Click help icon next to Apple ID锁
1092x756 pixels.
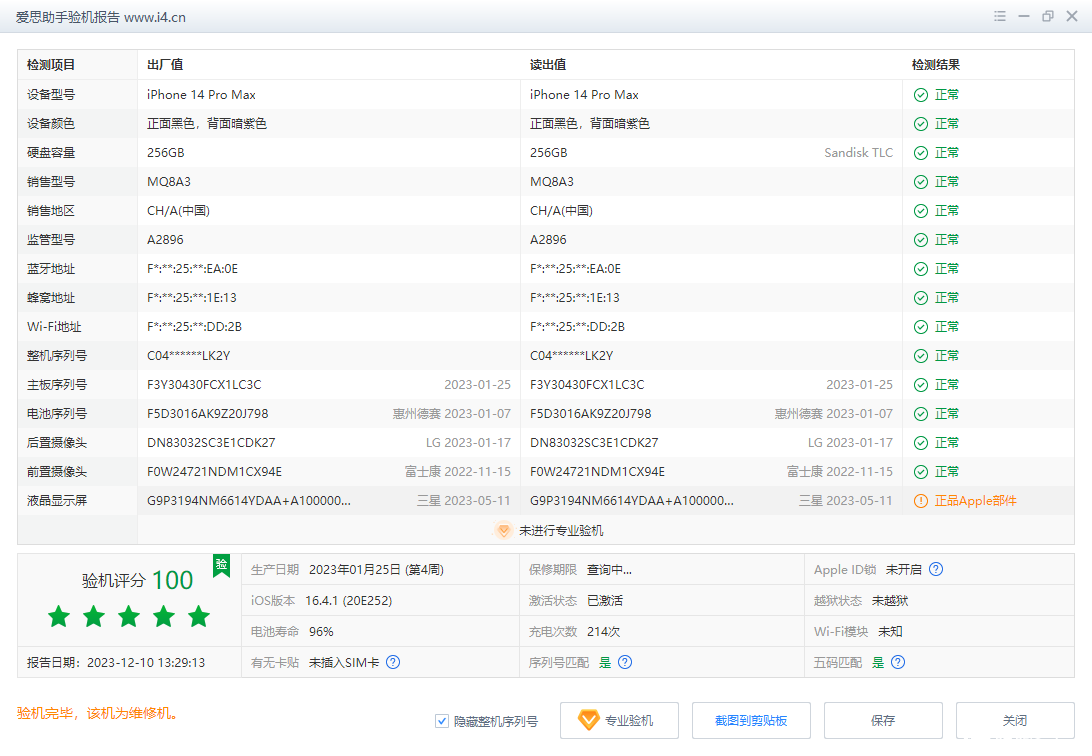(x=936, y=569)
